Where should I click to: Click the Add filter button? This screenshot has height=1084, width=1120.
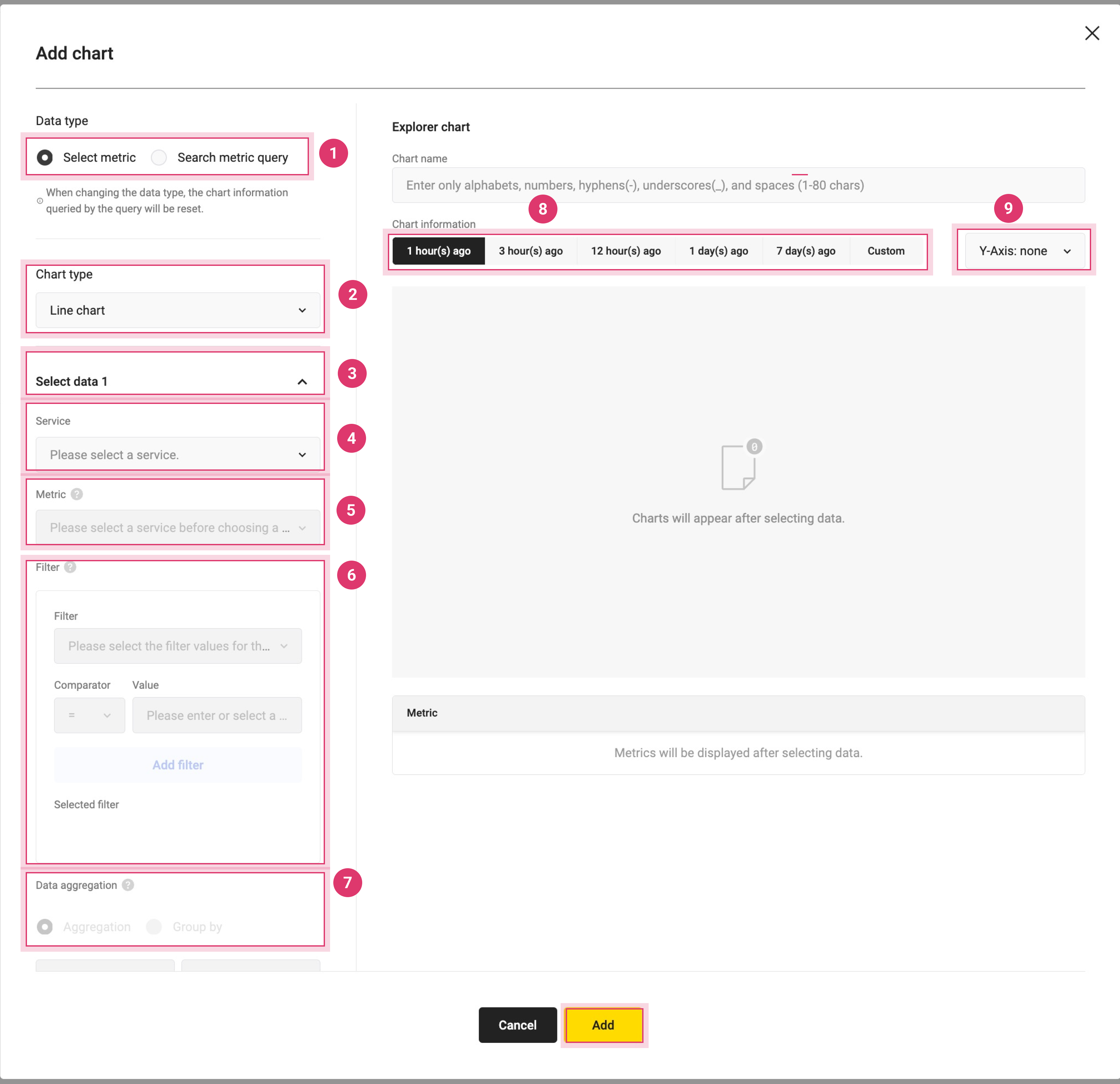coord(178,765)
